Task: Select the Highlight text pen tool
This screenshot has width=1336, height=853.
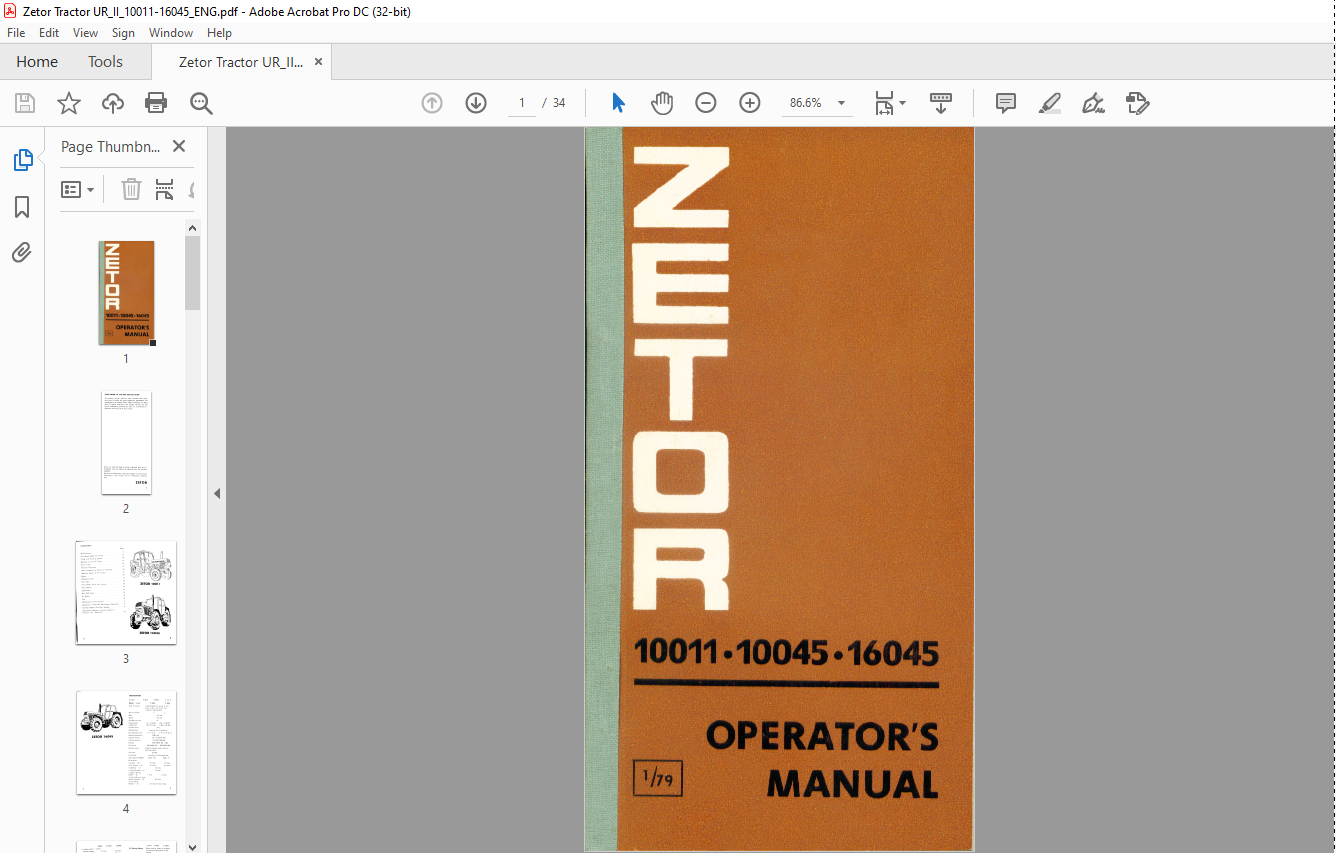Action: pyautogui.click(x=1050, y=103)
